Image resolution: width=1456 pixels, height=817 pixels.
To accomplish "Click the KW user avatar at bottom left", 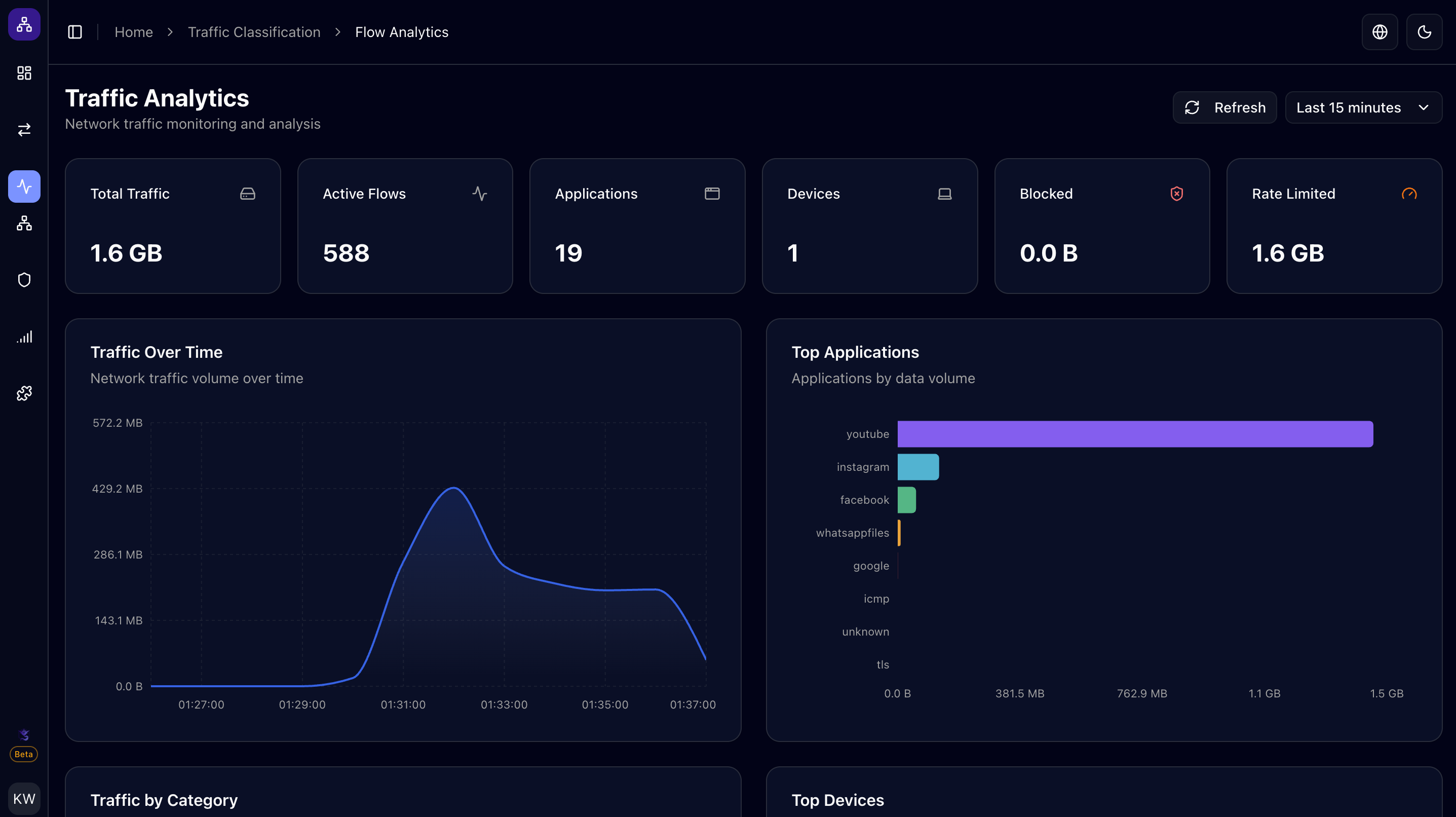I will tap(24, 798).
